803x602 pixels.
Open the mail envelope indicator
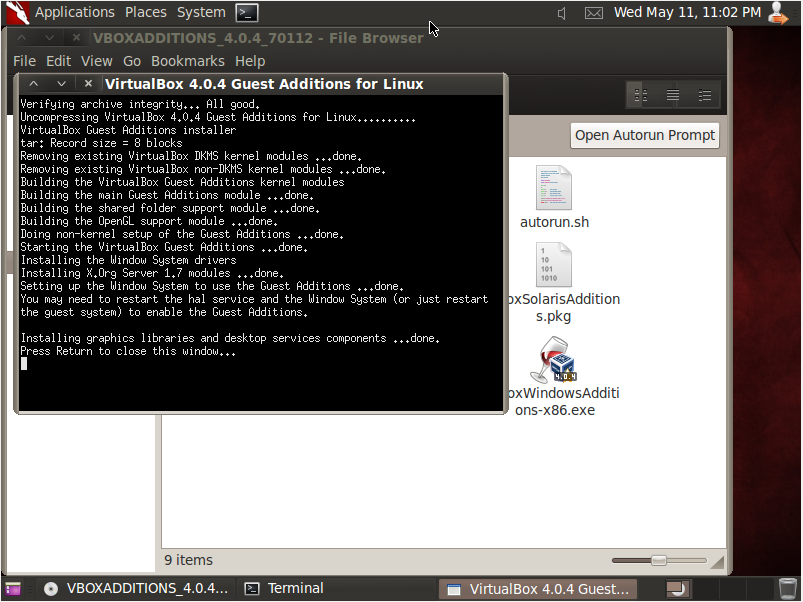594,13
